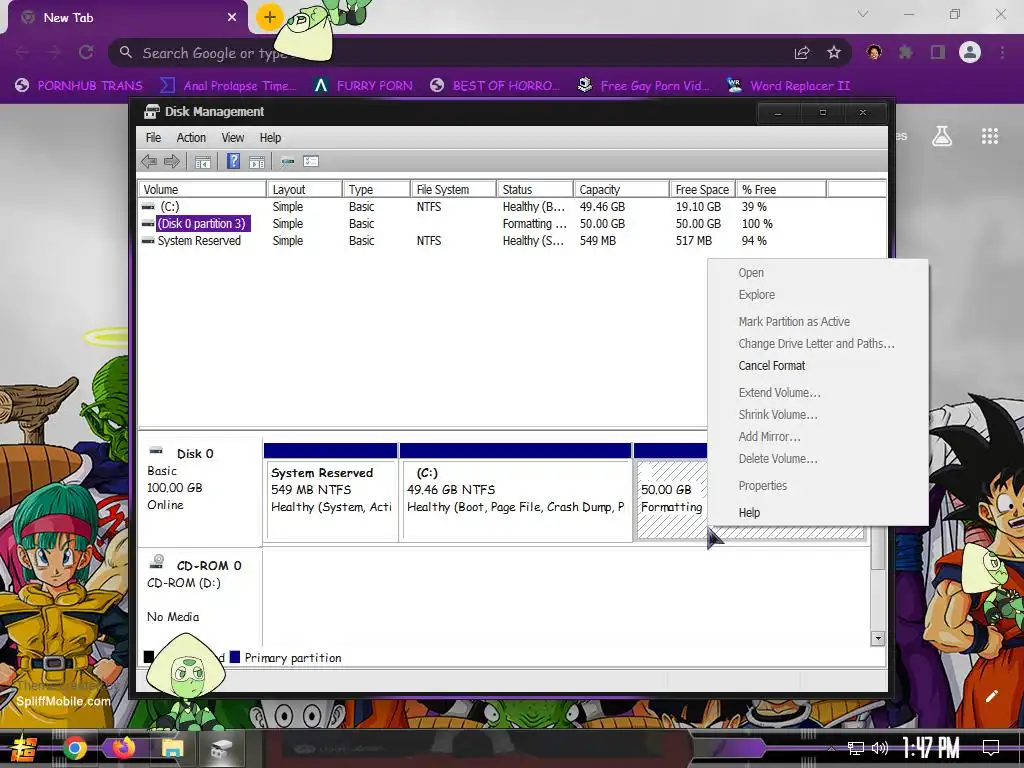Sort by the % Free column header
The height and width of the screenshot is (768, 1024).
(x=781, y=189)
